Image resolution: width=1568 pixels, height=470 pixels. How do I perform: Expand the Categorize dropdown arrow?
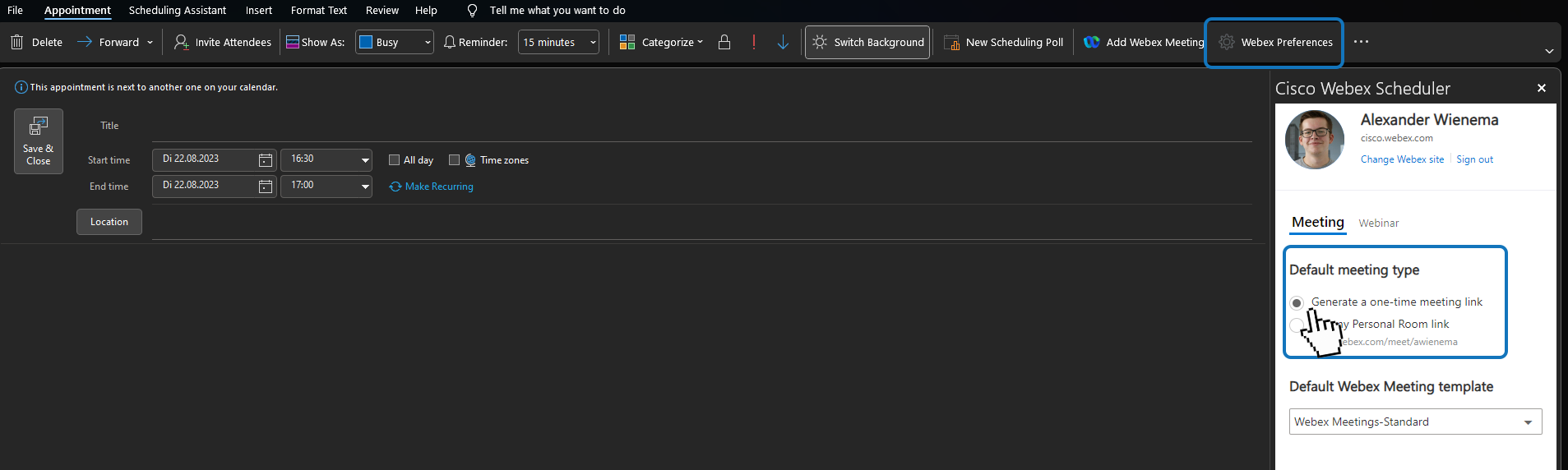coord(700,42)
